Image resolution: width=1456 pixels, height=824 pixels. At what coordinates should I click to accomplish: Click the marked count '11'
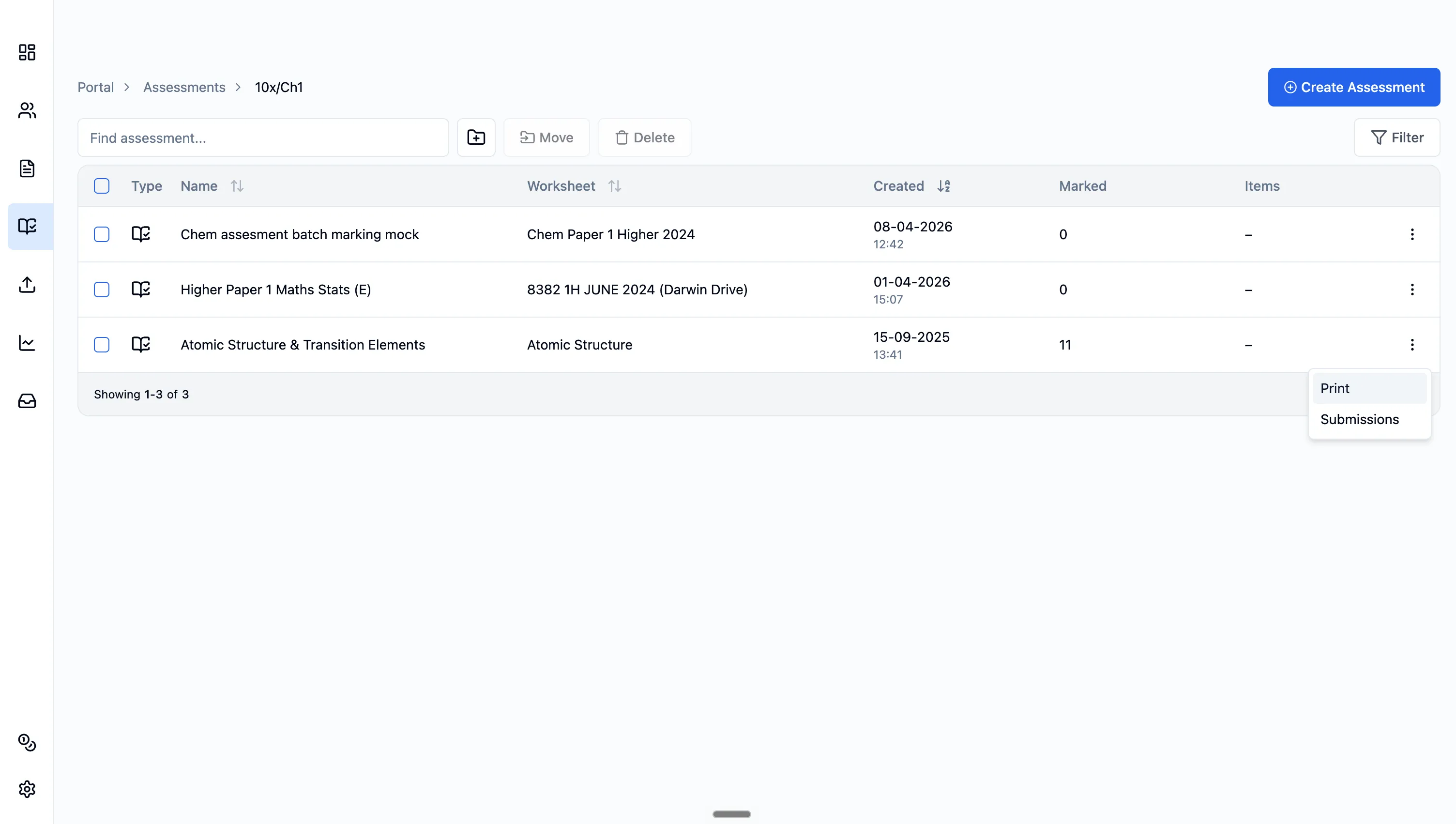click(1065, 345)
